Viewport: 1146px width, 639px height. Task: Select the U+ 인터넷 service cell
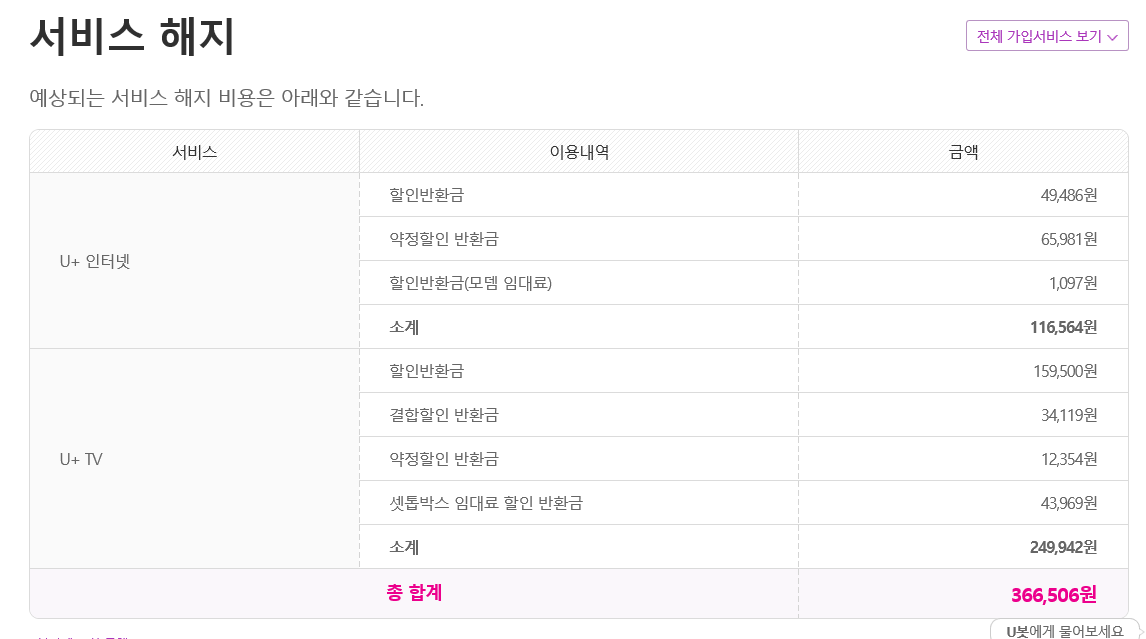(x=95, y=262)
